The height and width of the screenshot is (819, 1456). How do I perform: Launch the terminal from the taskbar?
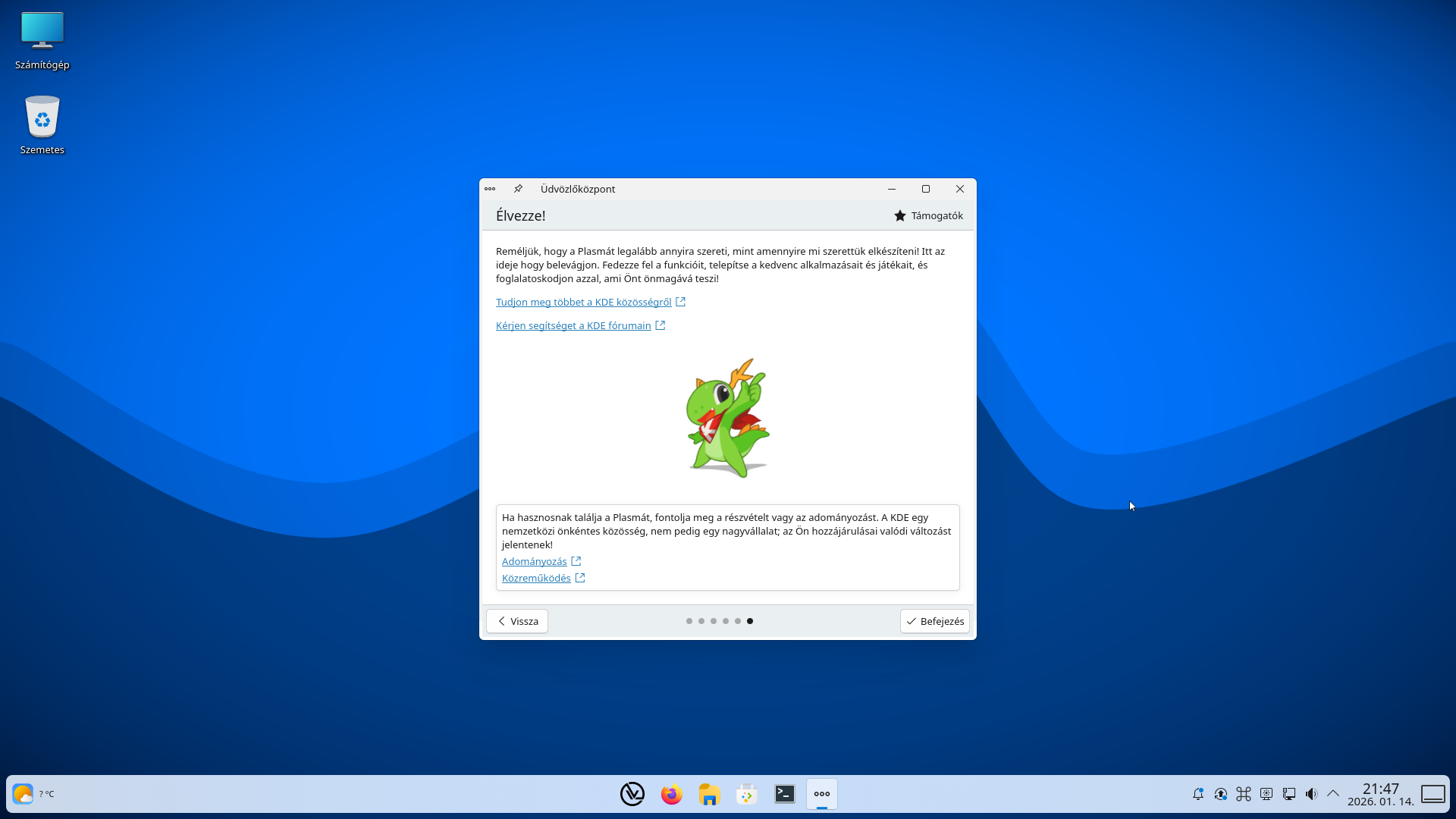click(785, 794)
